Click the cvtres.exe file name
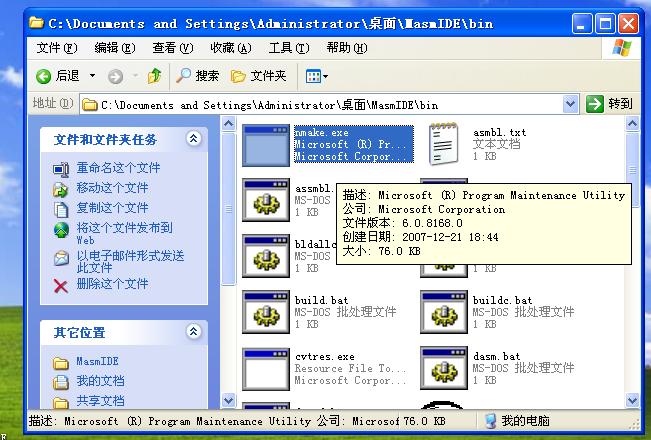Viewport: 651px width, 440px height. point(325,357)
